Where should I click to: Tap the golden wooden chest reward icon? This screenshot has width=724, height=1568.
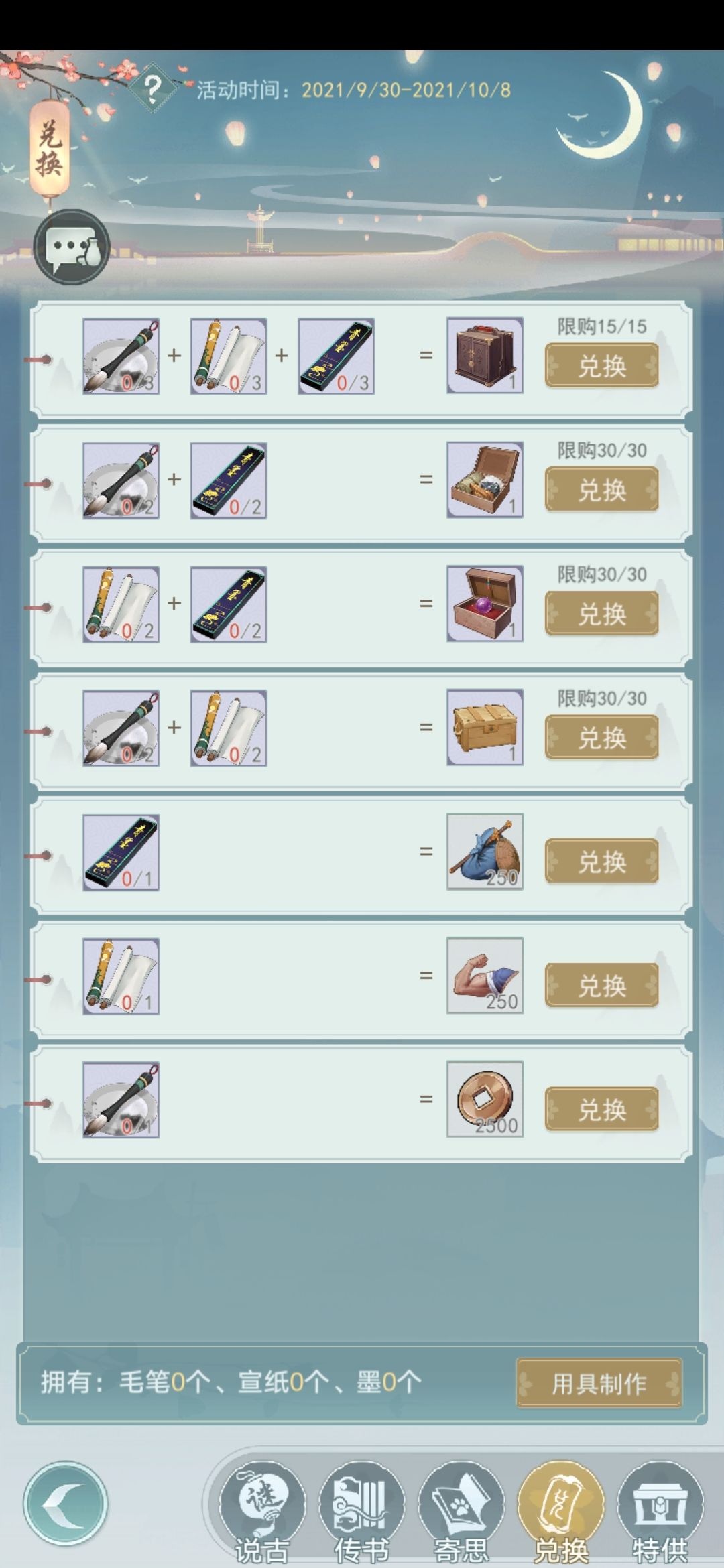coord(485,727)
